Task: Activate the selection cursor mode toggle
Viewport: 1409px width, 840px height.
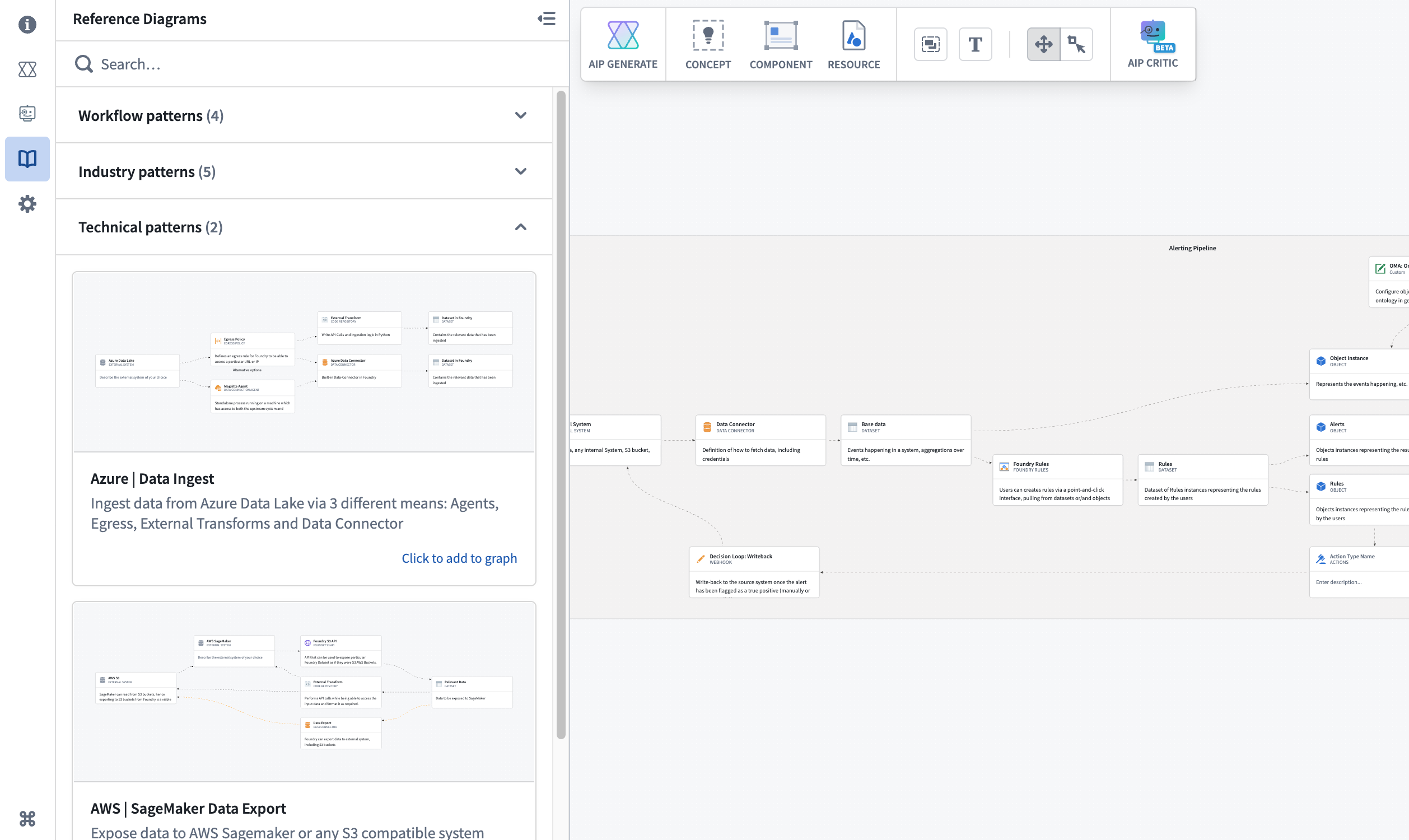Action: [1076, 44]
